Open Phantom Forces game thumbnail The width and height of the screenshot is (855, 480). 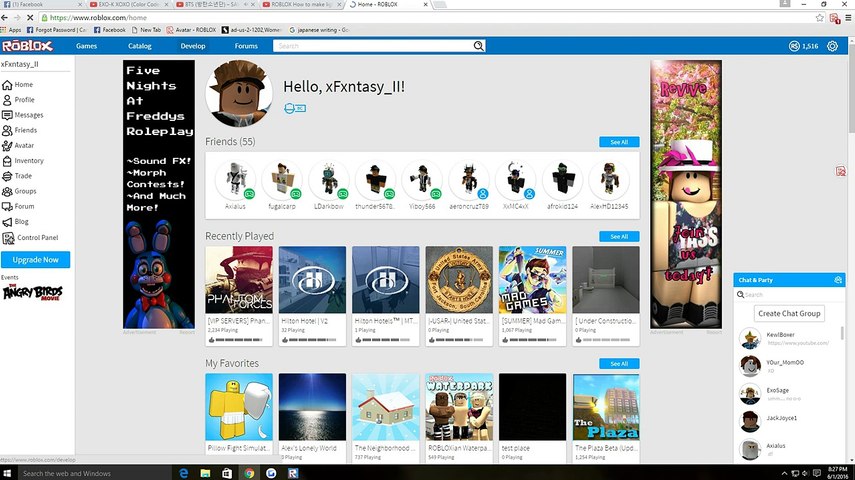(239, 279)
